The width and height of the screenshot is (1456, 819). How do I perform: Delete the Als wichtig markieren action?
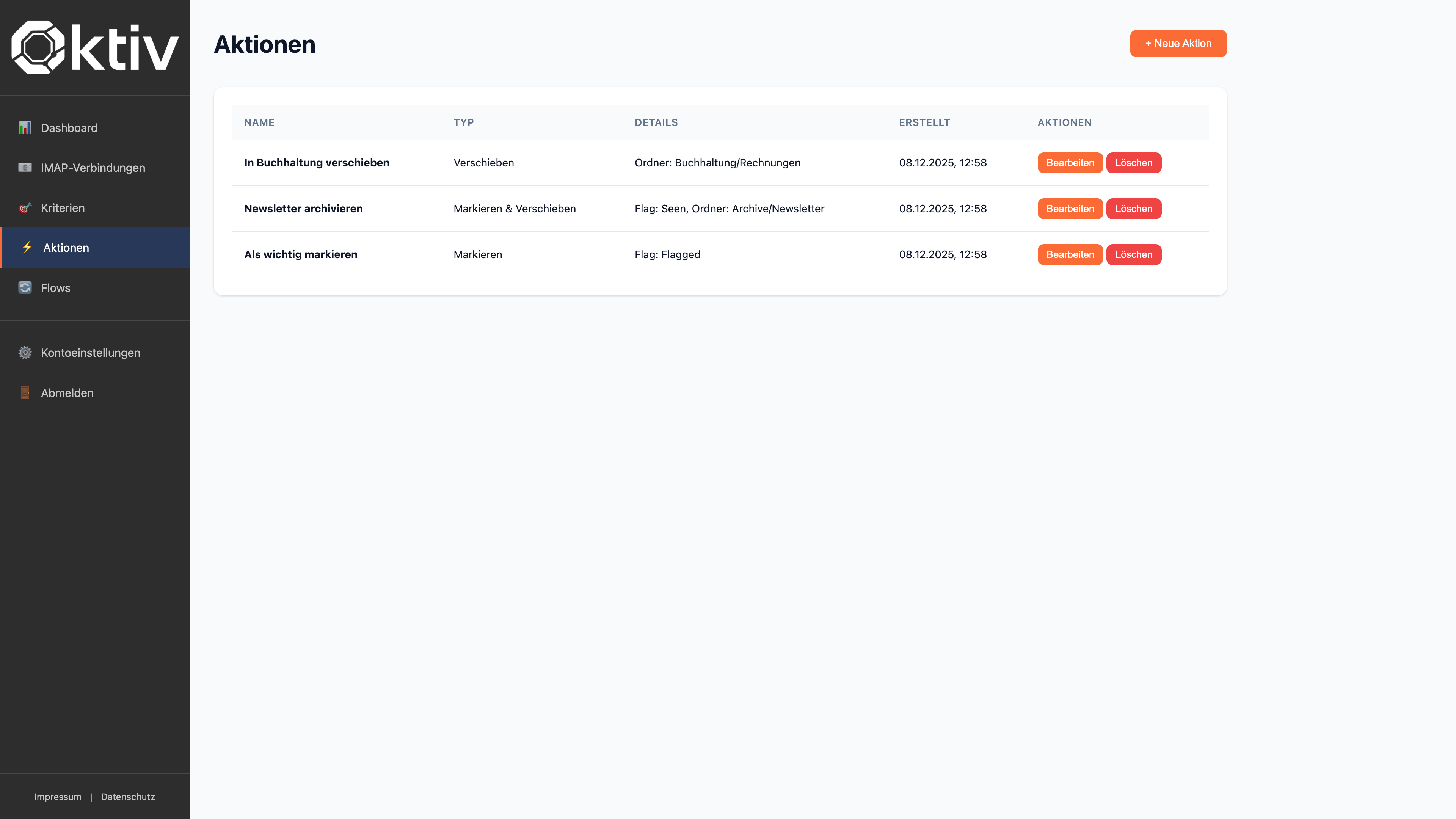(x=1134, y=254)
